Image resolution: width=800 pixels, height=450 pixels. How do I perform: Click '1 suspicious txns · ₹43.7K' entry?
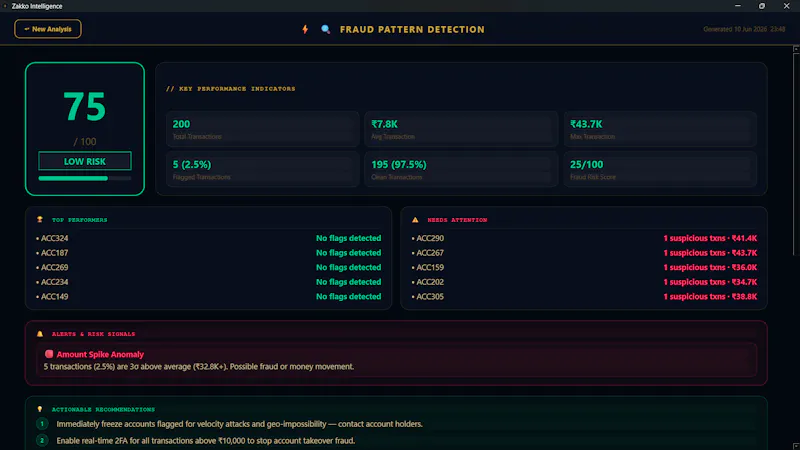[x=710, y=253]
